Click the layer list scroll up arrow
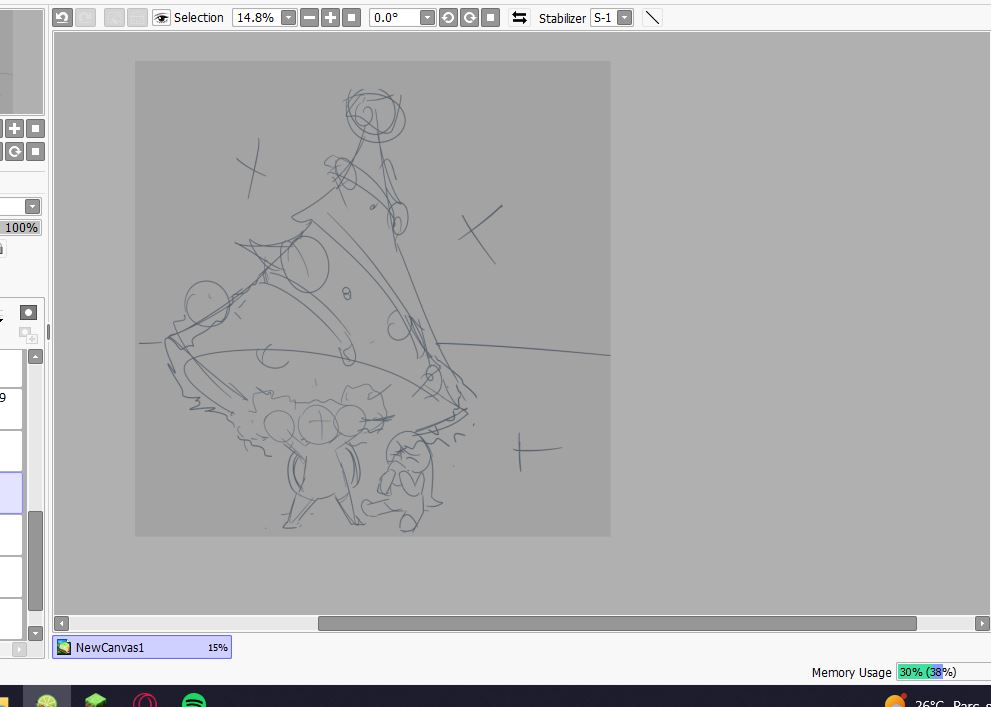Viewport: 991px width, 707px height. click(x=35, y=356)
